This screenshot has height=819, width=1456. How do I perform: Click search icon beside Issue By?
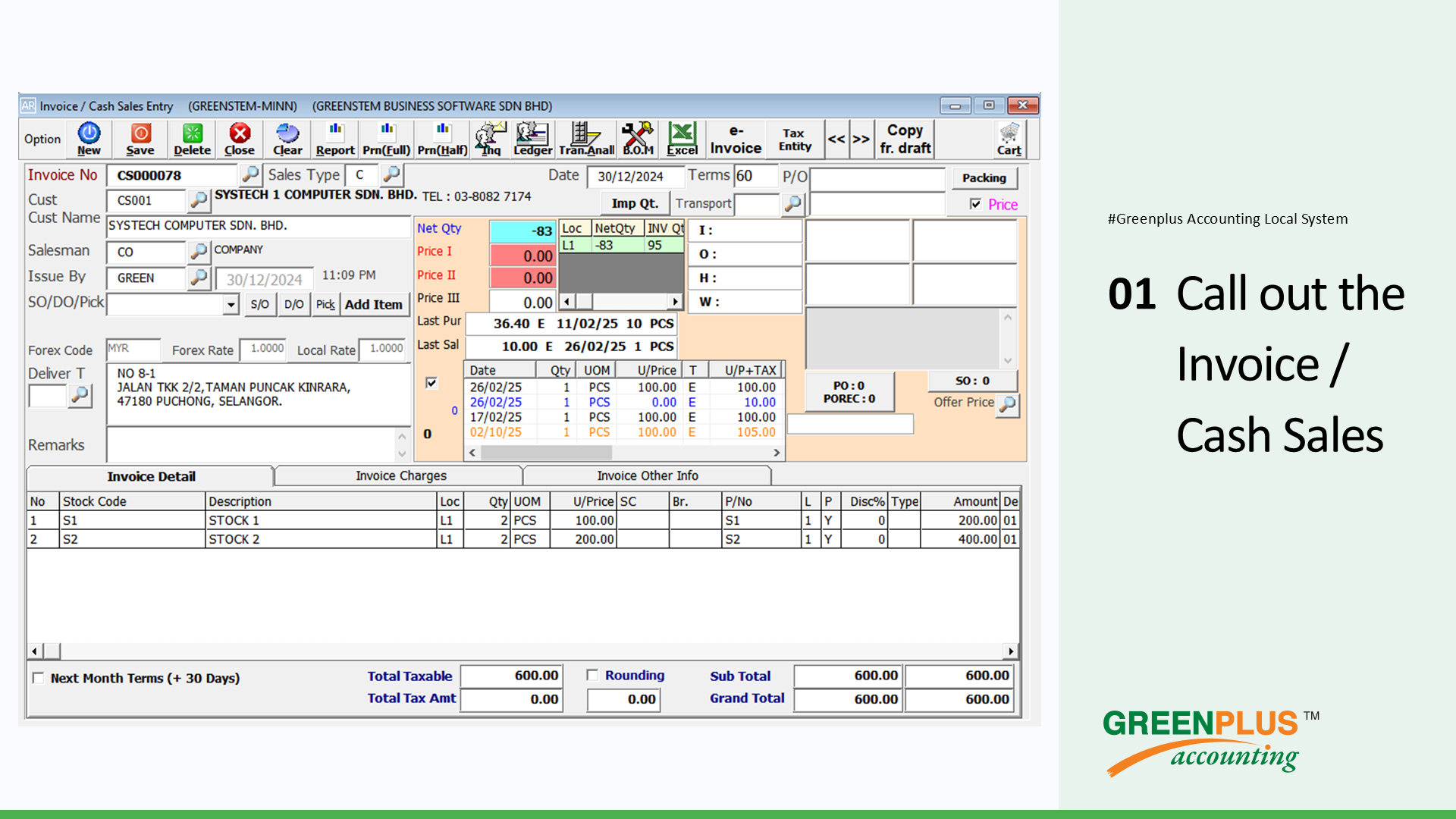coord(199,278)
